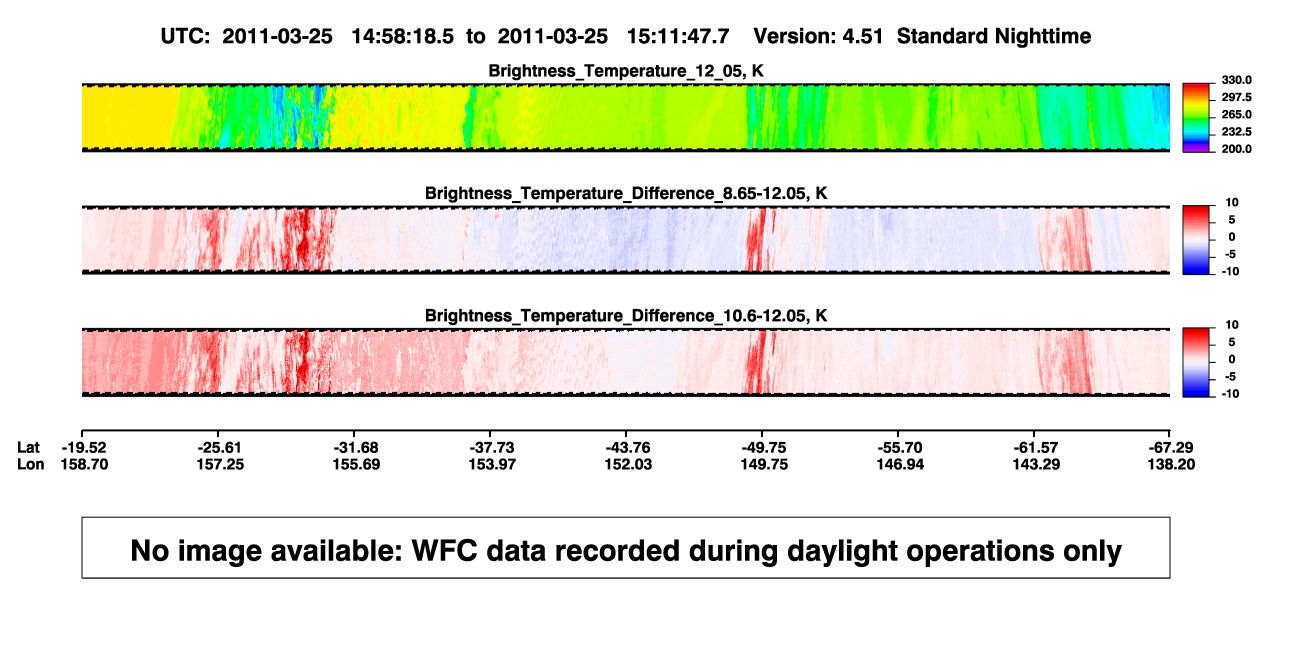Click the 10.6-12.05 difference image strip

pyautogui.click(x=626, y=362)
